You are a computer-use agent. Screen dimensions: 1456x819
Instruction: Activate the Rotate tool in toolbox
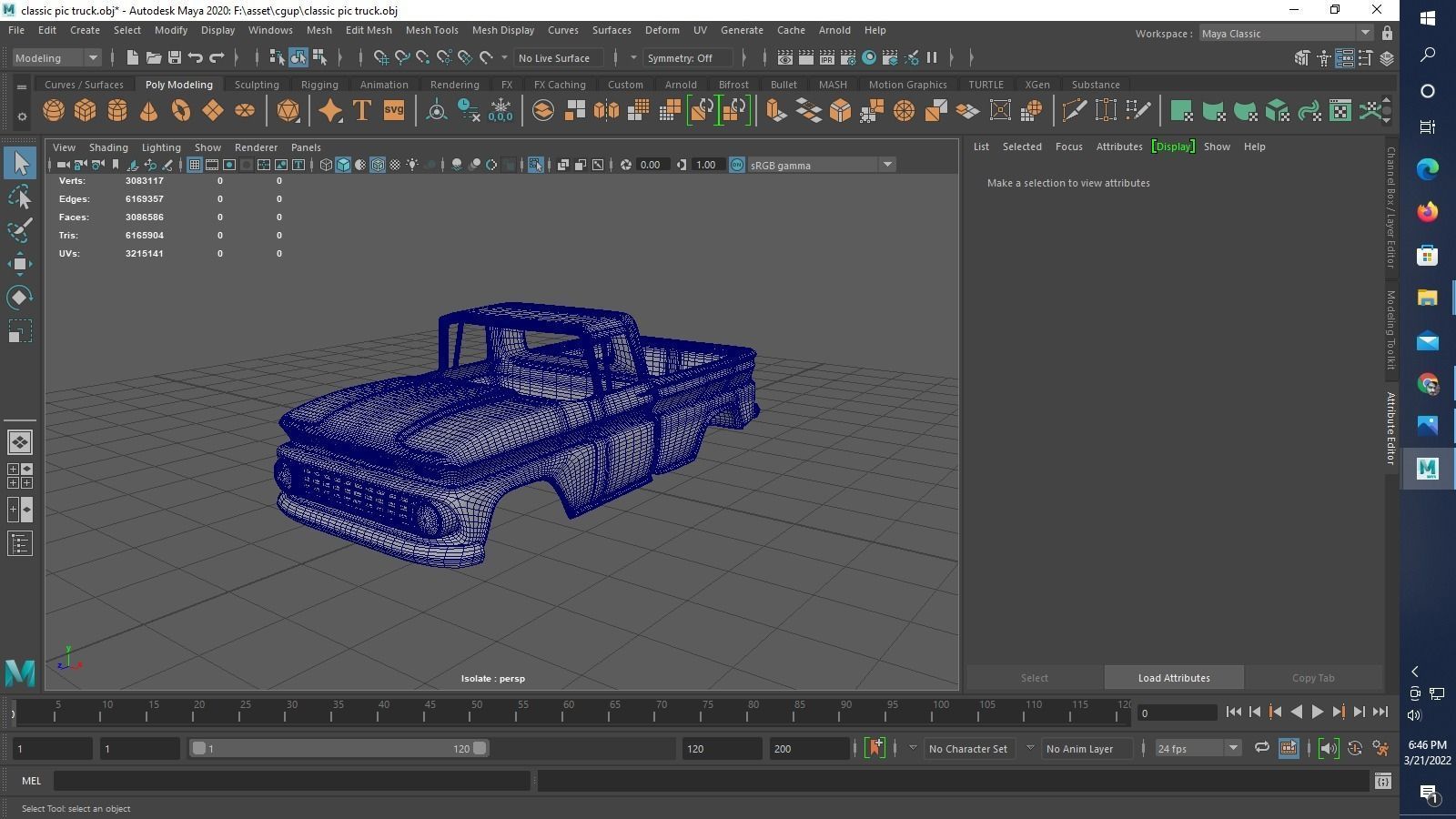[20, 298]
